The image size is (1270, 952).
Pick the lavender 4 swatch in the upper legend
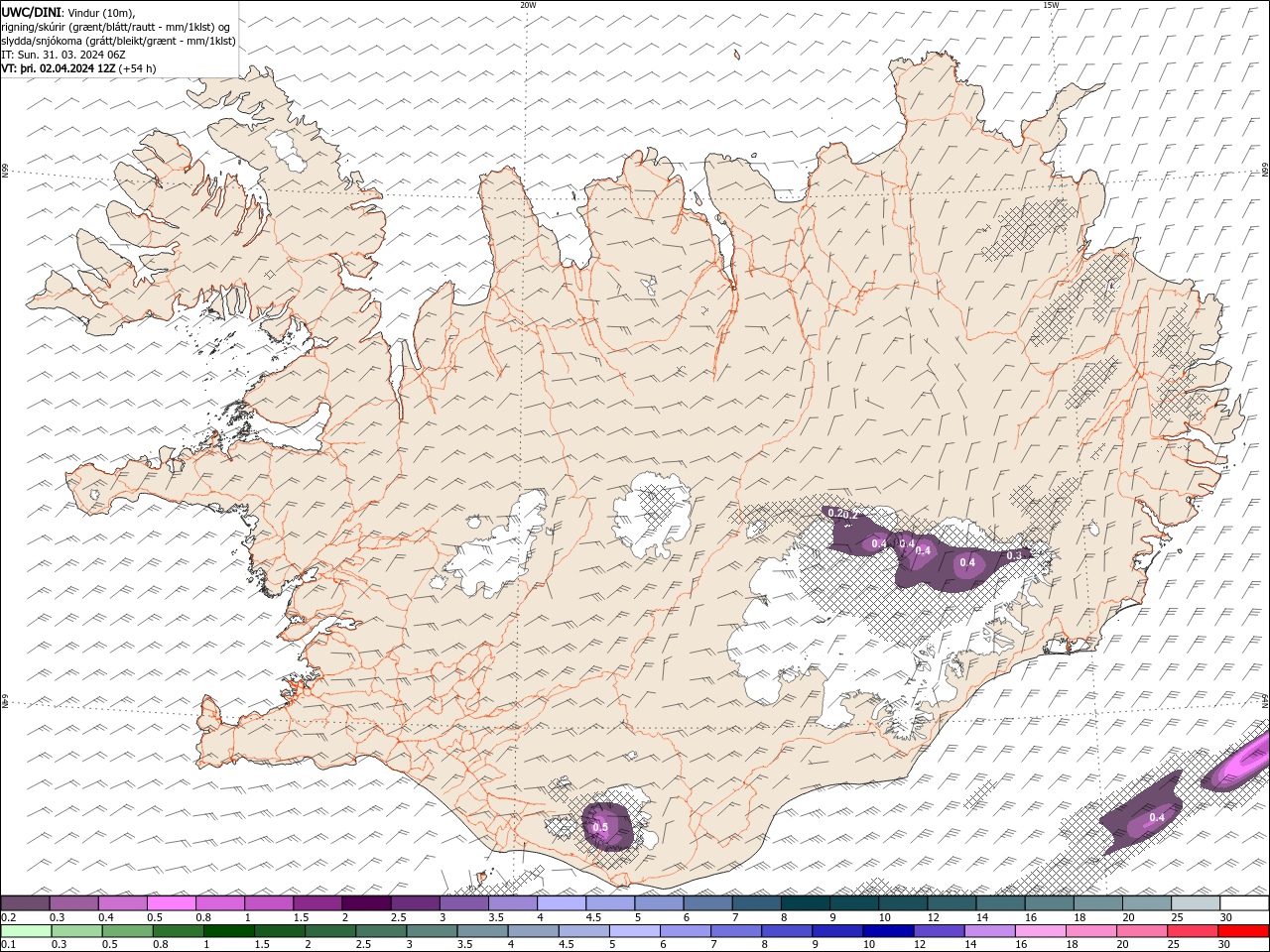coord(561,902)
